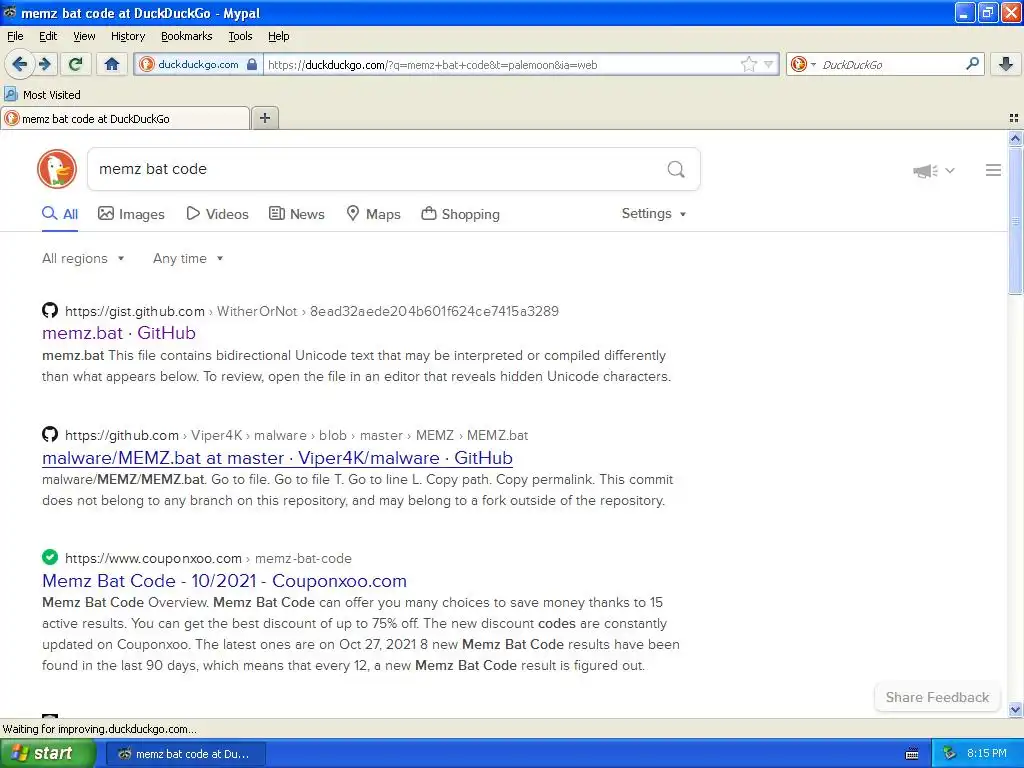The image size is (1024, 768).
Task: Switch to Videos results
Action: 217,214
